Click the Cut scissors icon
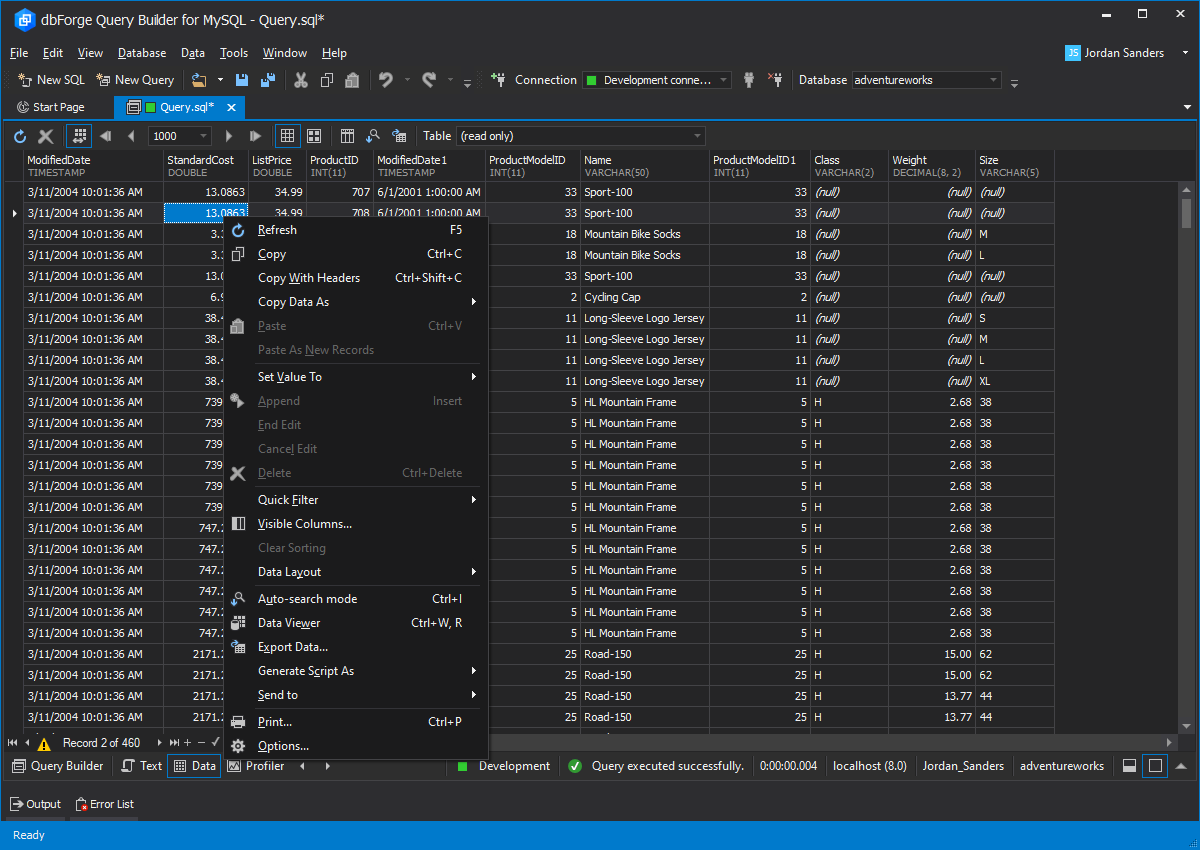 coord(300,80)
